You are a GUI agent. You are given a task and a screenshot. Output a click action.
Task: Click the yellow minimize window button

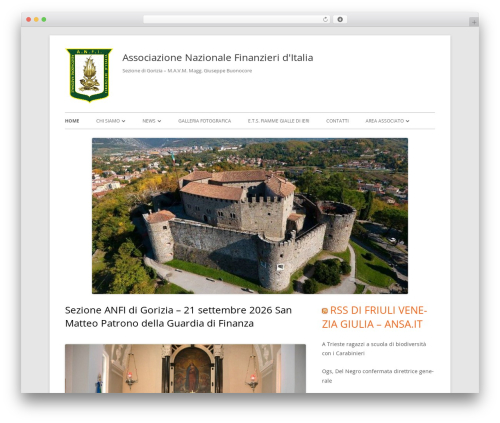36,20
